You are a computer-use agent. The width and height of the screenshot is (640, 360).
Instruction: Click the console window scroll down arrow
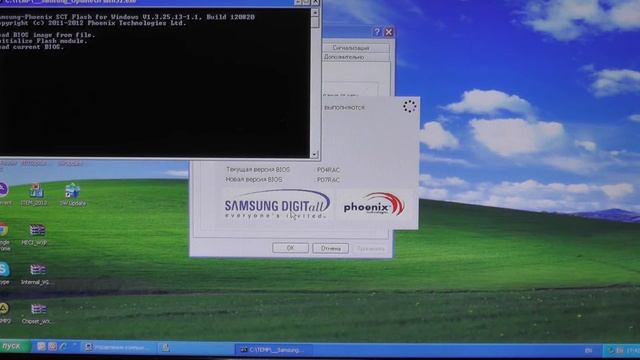pyautogui.click(x=315, y=154)
